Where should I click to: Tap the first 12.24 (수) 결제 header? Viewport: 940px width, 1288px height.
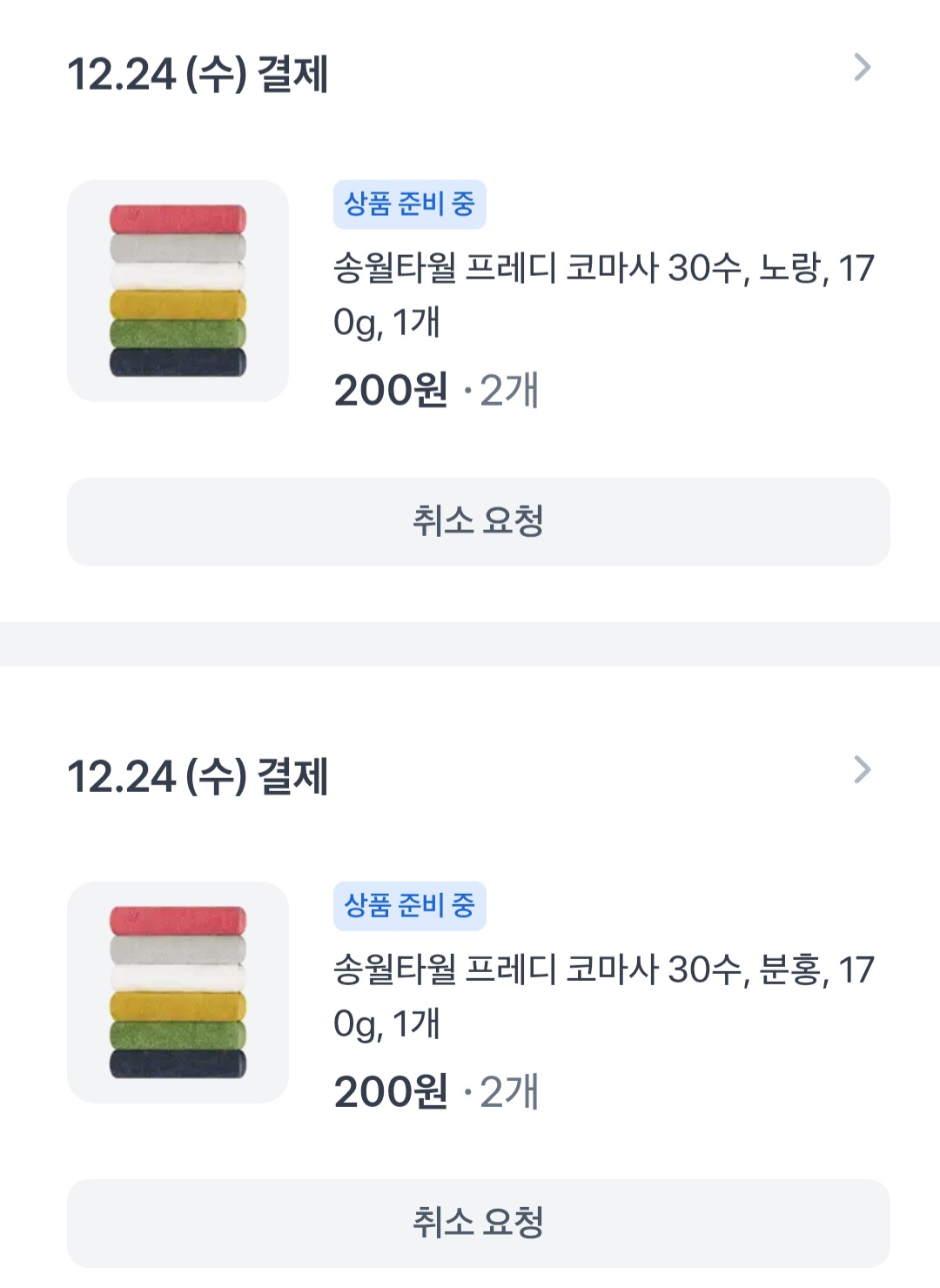click(198, 74)
